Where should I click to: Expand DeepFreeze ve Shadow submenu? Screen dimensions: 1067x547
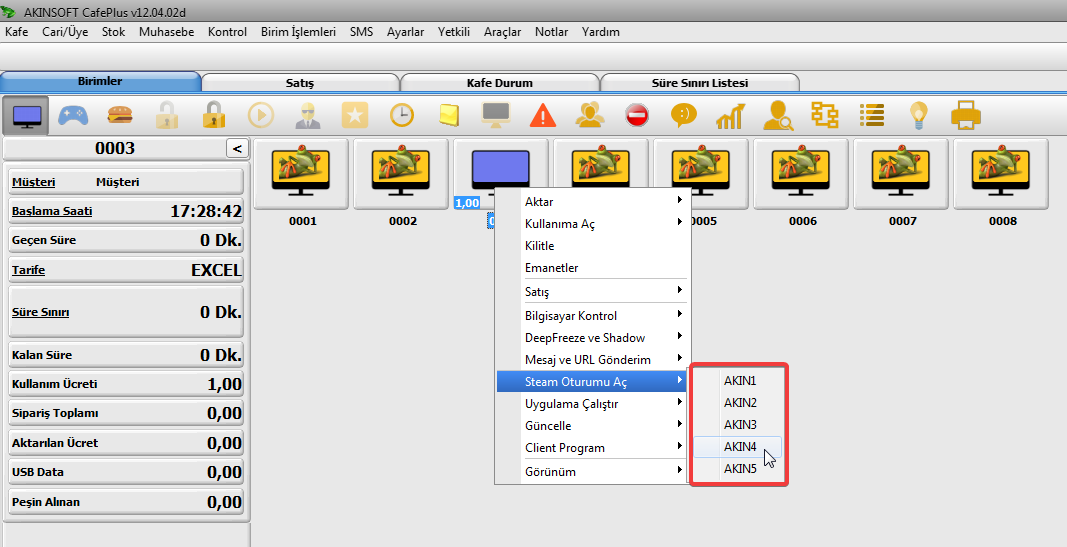593,337
